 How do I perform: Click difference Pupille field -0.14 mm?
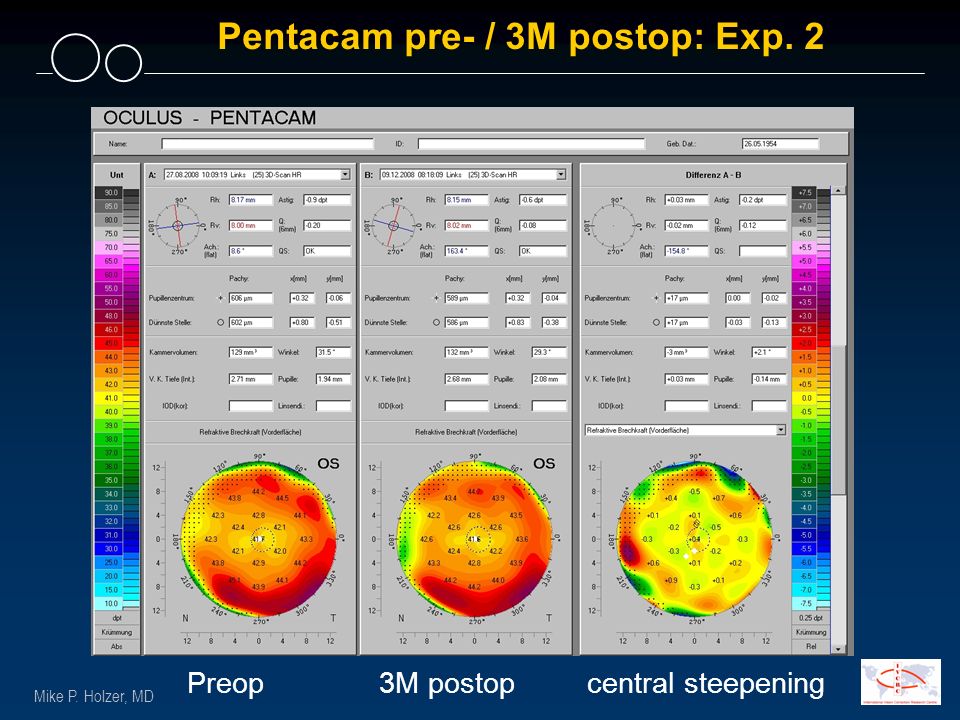(769, 379)
